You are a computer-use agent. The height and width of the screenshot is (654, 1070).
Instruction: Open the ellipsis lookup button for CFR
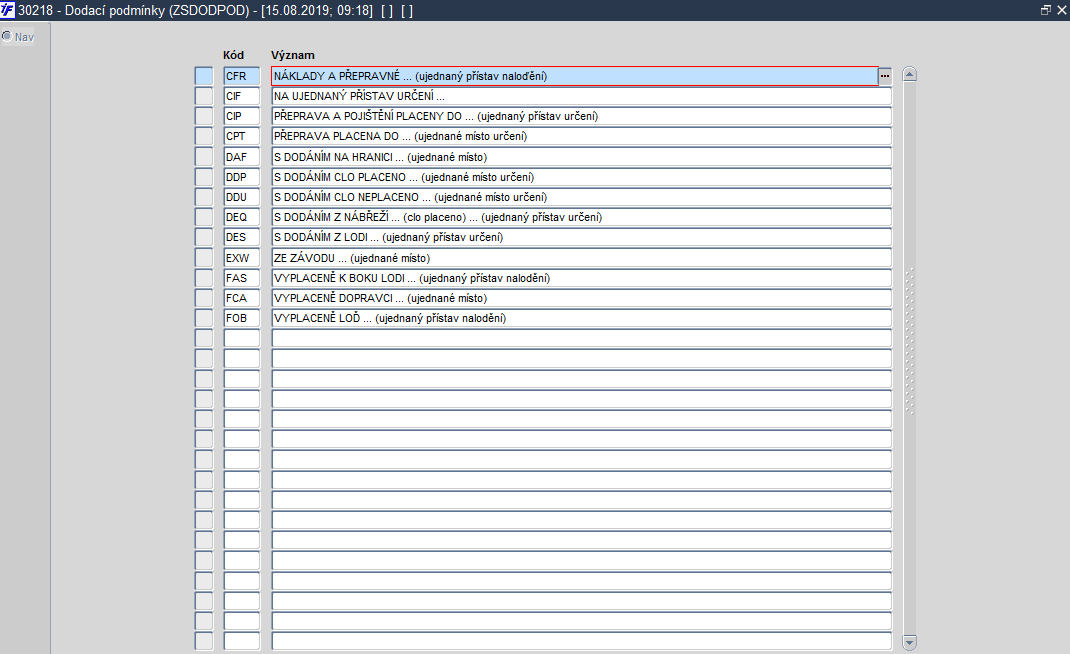[885, 76]
